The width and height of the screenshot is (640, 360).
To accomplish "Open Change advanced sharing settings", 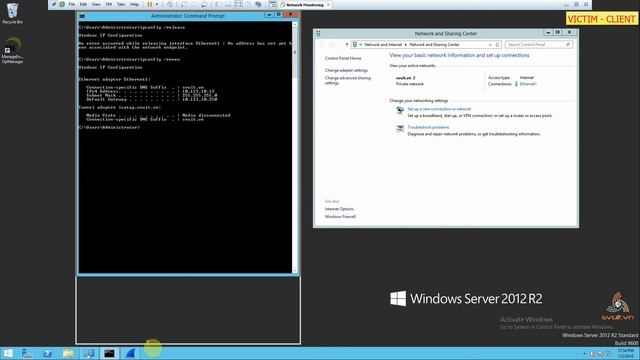I will [x=348, y=80].
